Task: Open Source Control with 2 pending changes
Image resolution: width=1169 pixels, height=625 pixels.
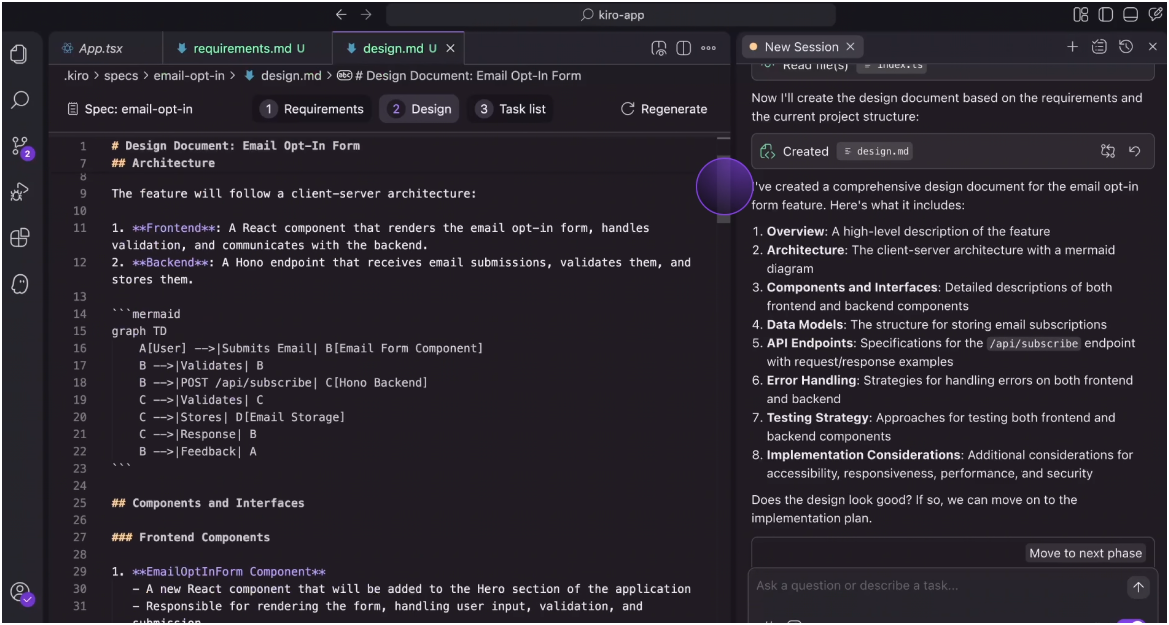Action: (x=20, y=147)
